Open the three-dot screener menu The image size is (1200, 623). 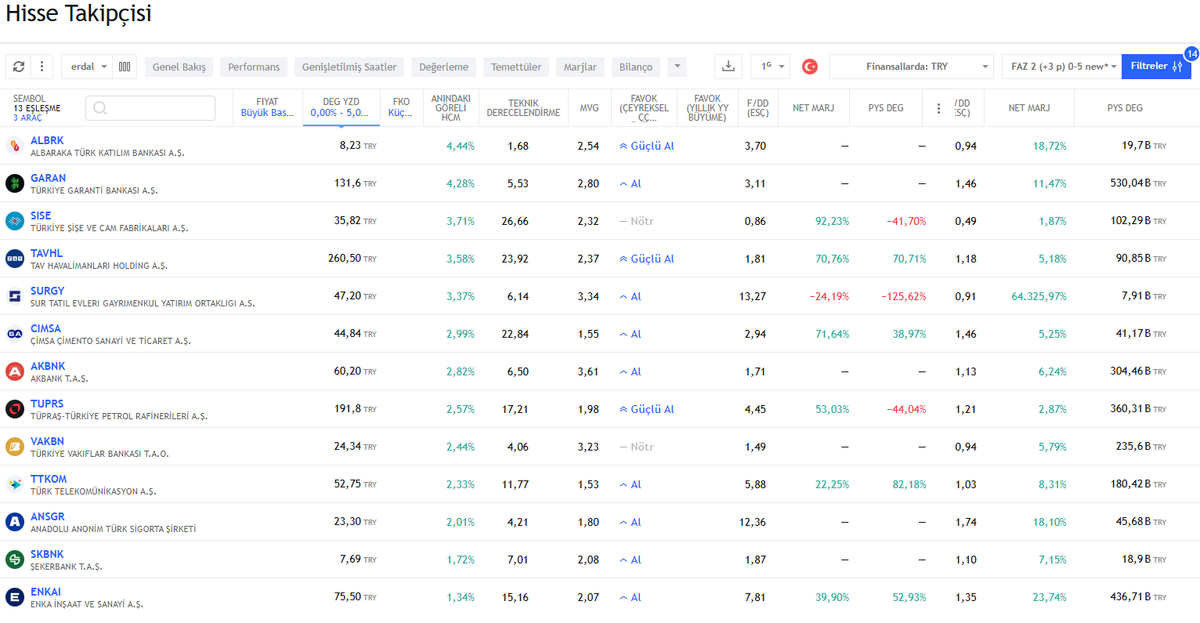[x=42, y=67]
